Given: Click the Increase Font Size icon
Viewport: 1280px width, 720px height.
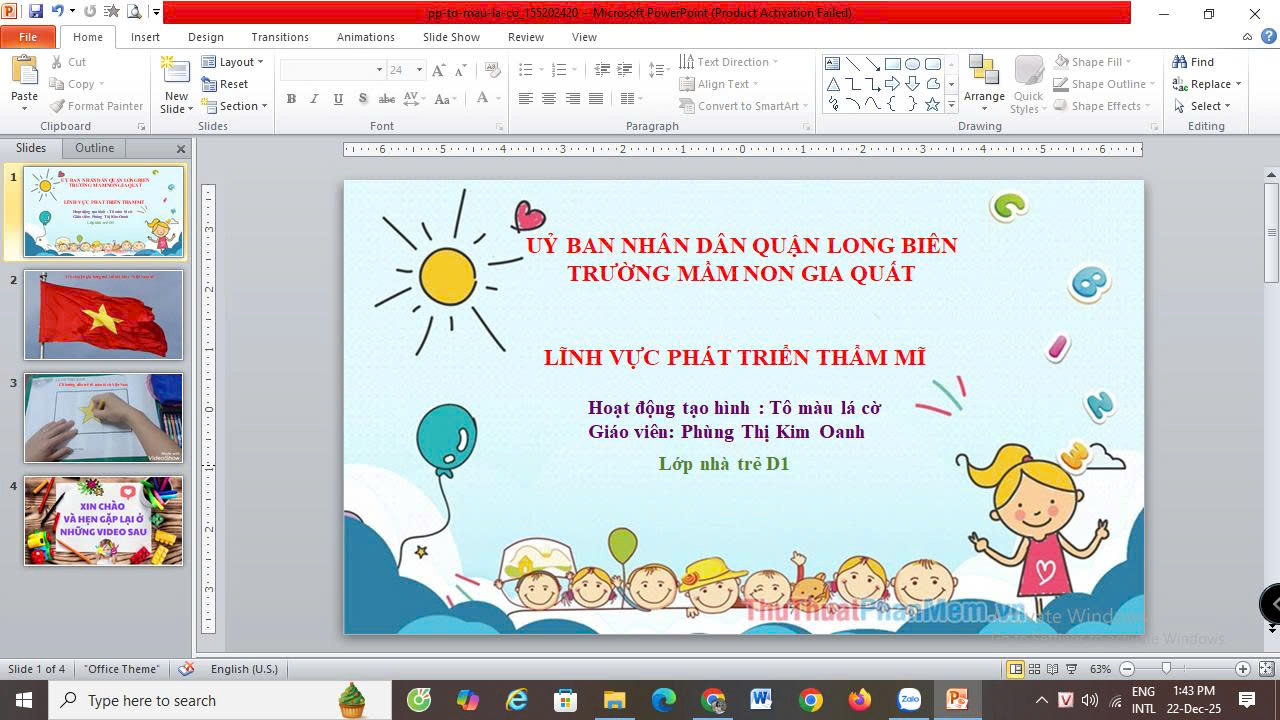Looking at the screenshot, I should tap(440, 70).
